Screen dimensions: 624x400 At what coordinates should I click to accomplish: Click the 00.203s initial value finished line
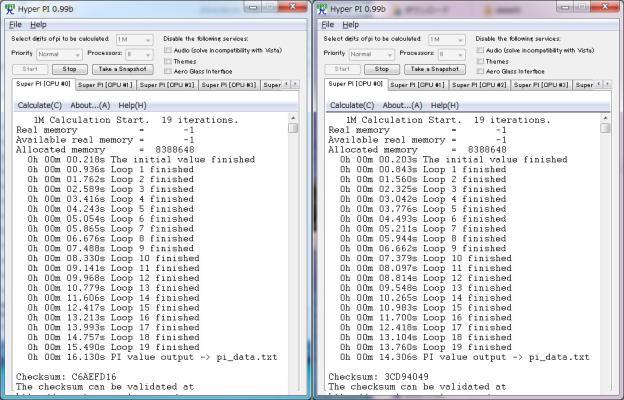pyautogui.click(x=454, y=160)
